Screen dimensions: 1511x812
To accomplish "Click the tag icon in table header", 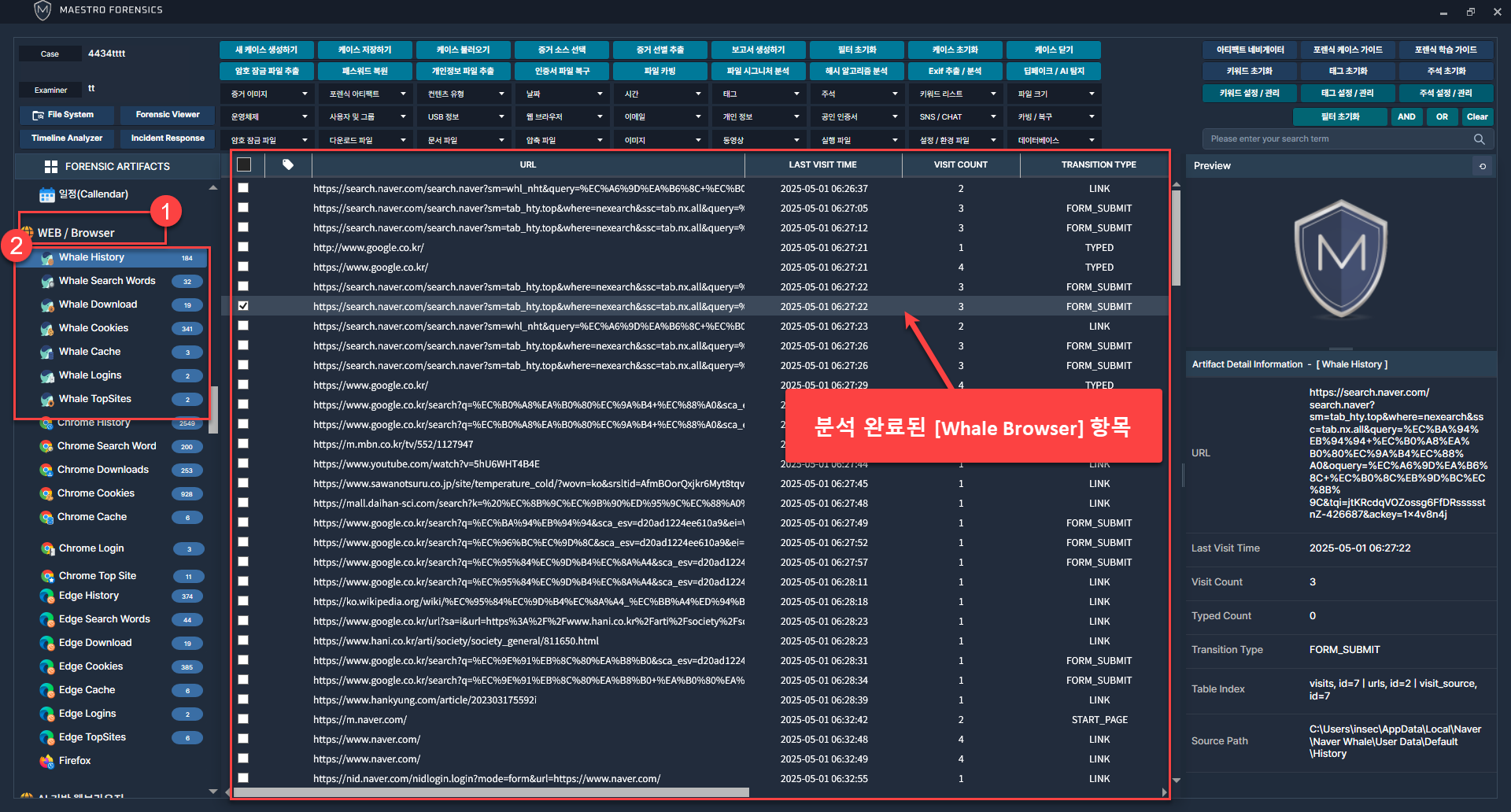I will pyautogui.click(x=288, y=164).
